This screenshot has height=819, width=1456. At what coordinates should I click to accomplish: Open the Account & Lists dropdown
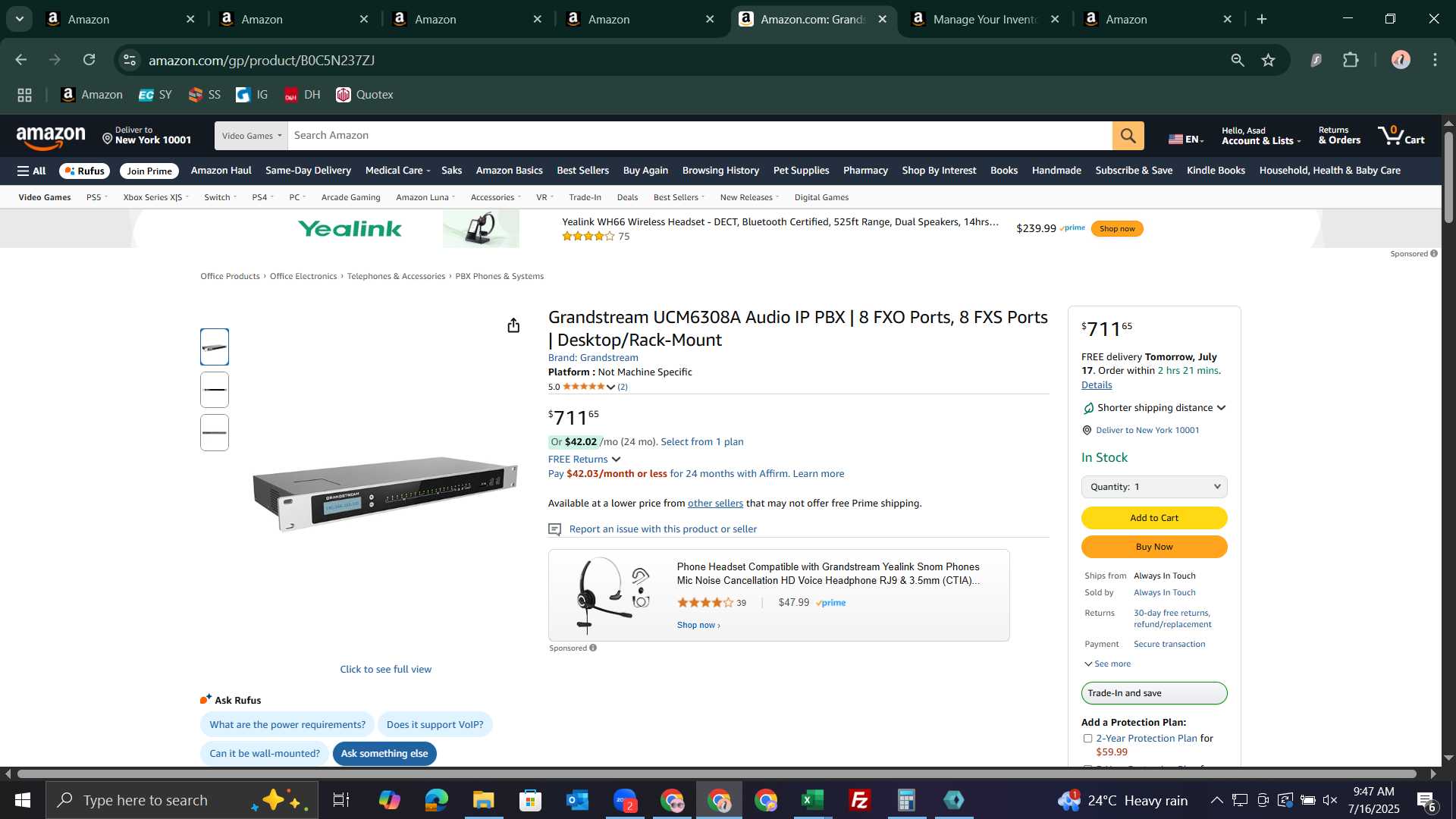1260,136
